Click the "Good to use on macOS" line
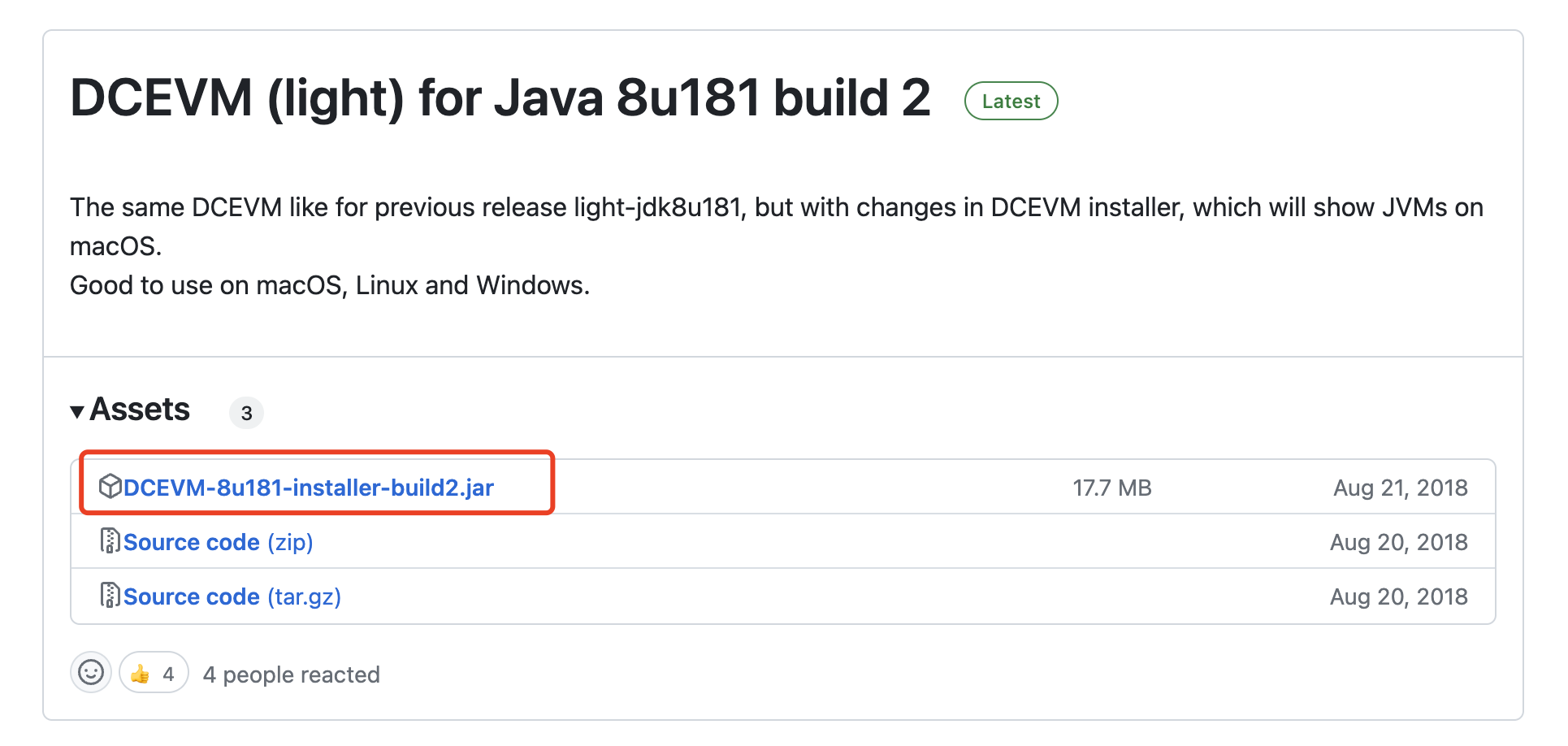1568x746 pixels. tap(329, 285)
